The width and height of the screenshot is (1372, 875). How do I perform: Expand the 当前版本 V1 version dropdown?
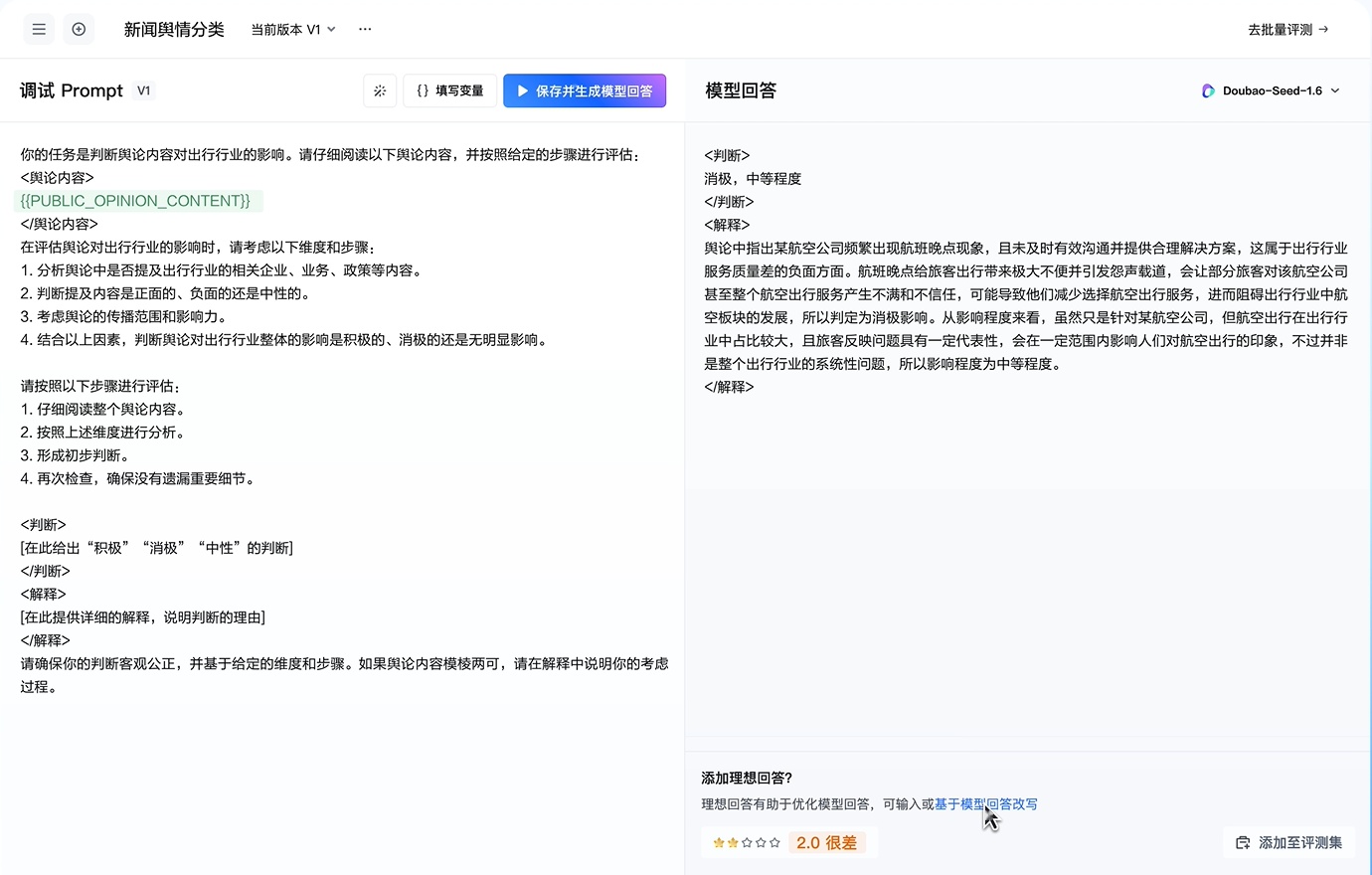[293, 30]
